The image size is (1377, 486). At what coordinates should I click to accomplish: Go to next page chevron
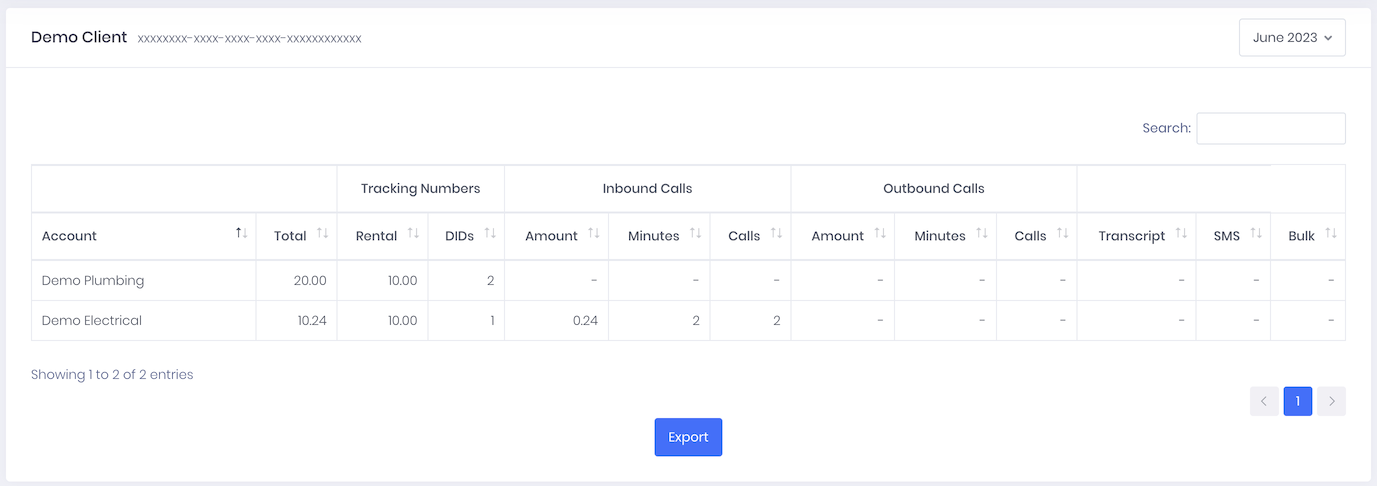pos(1331,401)
